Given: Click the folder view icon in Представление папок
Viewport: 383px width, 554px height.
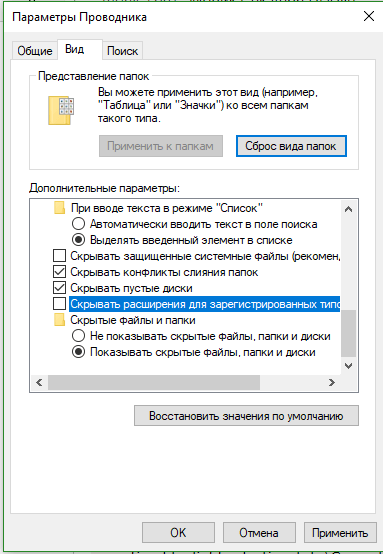Looking at the screenshot, I should tap(61, 111).
